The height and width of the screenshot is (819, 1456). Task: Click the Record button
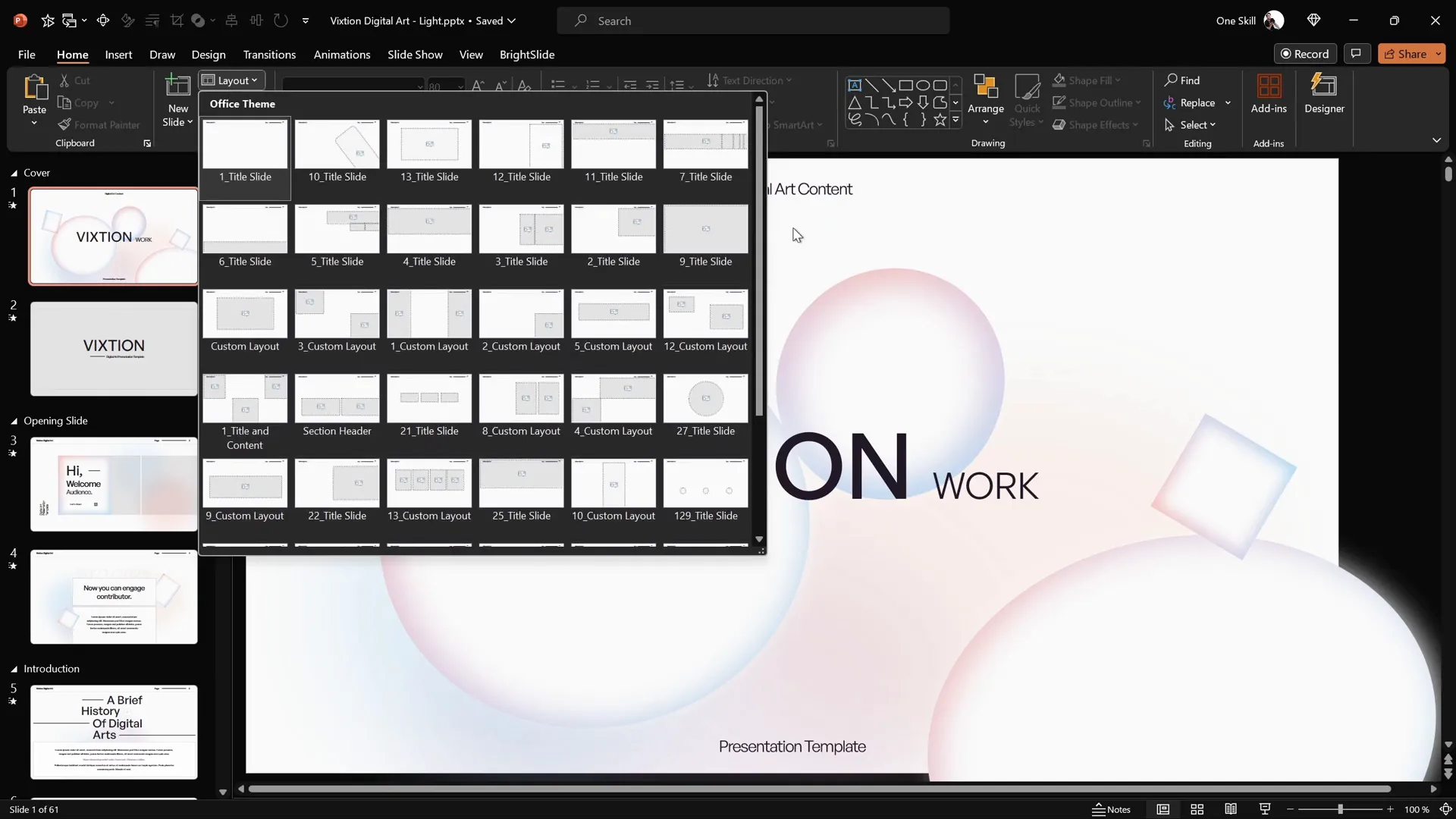[1304, 54]
